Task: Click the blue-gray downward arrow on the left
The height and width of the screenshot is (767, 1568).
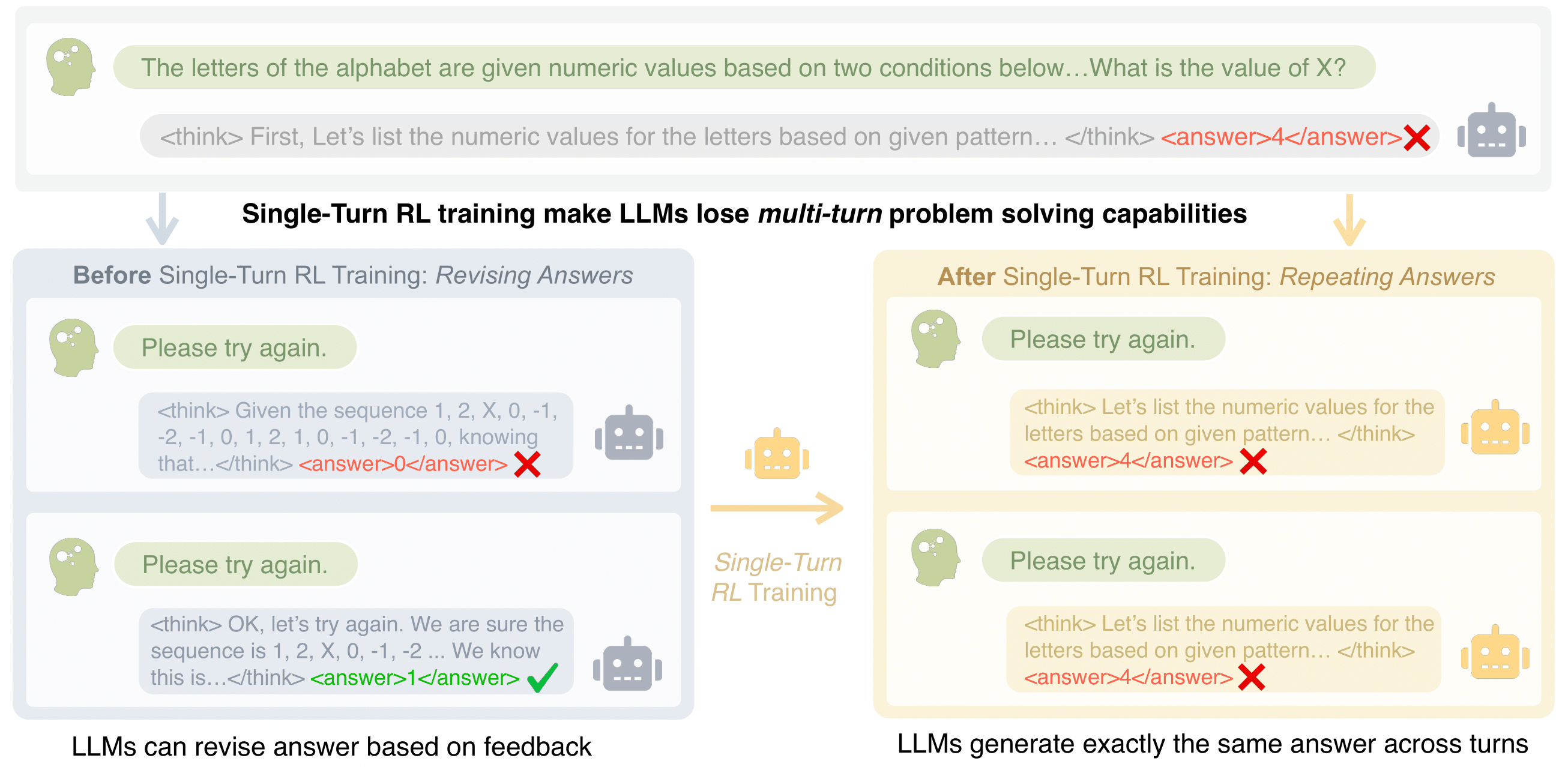Action: click(162, 219)
